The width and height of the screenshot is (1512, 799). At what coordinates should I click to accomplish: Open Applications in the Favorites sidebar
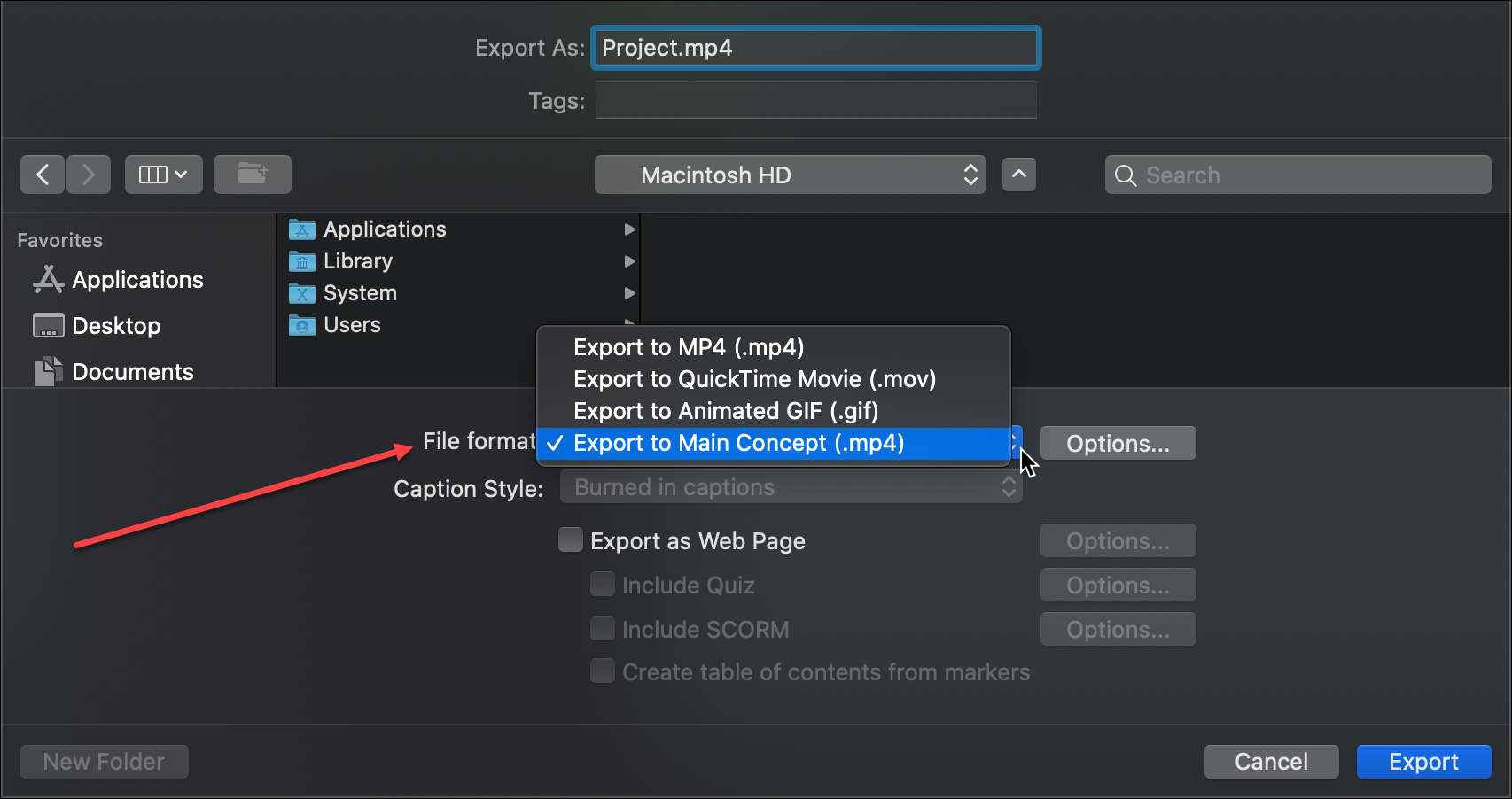coord(136,280)
